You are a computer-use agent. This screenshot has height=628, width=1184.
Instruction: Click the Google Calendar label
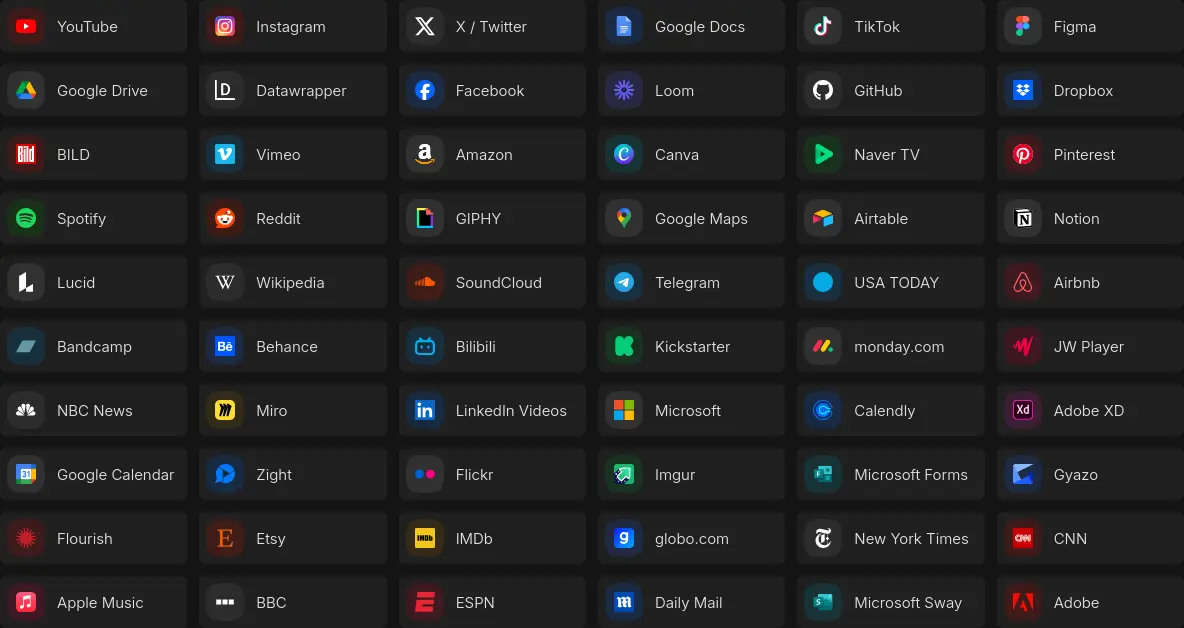click(x=116, y=475)
